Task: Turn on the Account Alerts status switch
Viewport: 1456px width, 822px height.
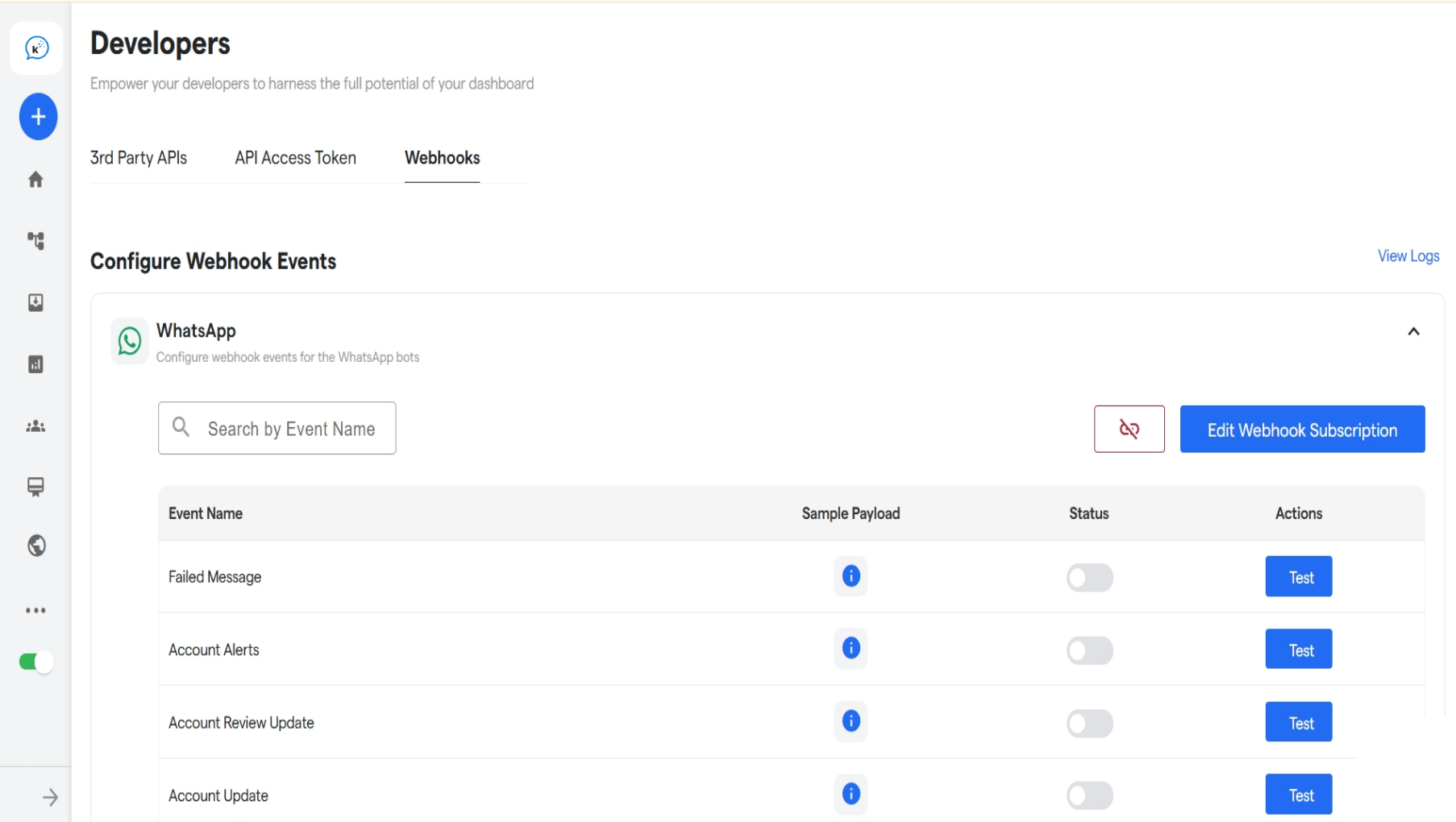Action: point(1089,650)
